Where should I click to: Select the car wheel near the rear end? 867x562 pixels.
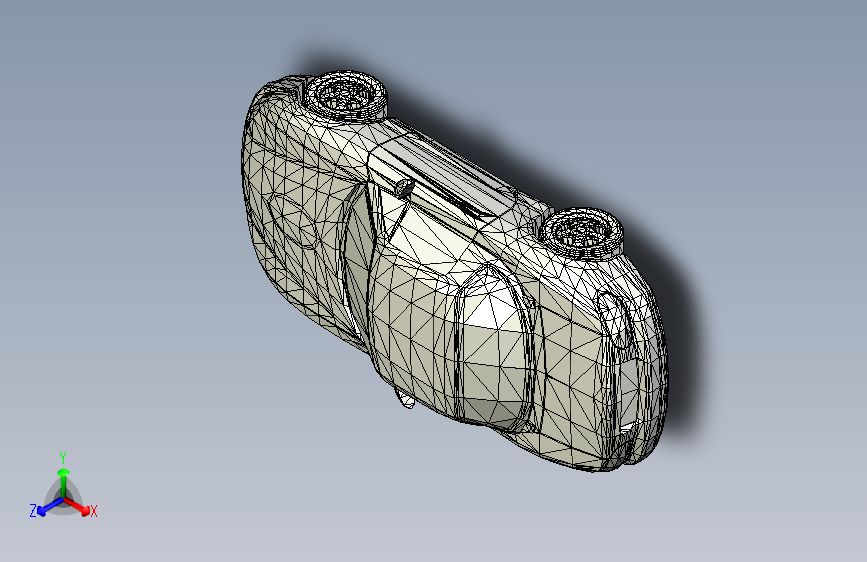coord(582,233)
